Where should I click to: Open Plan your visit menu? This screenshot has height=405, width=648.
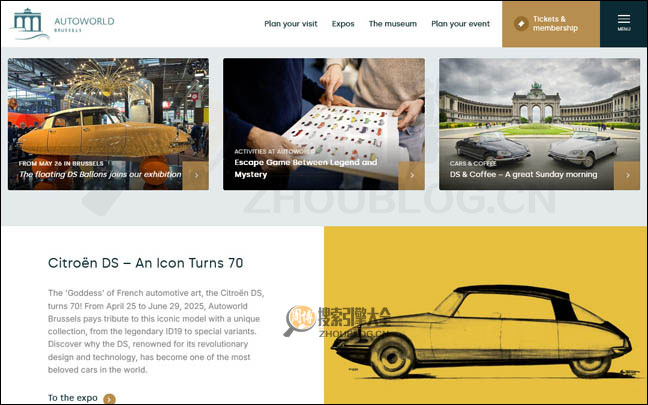click(x=290, y=23)
